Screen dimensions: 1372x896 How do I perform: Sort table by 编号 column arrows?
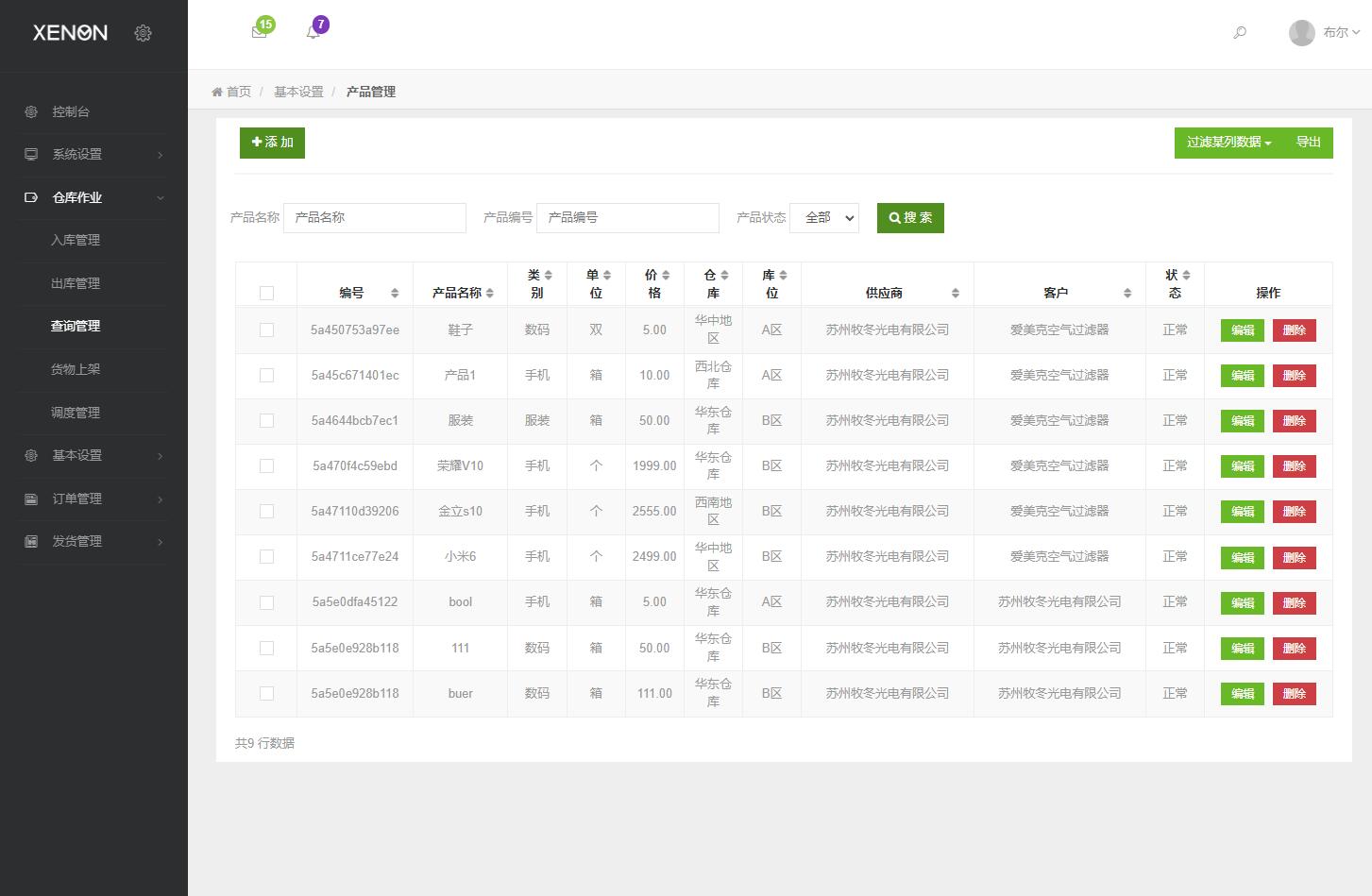click(395, 293)
